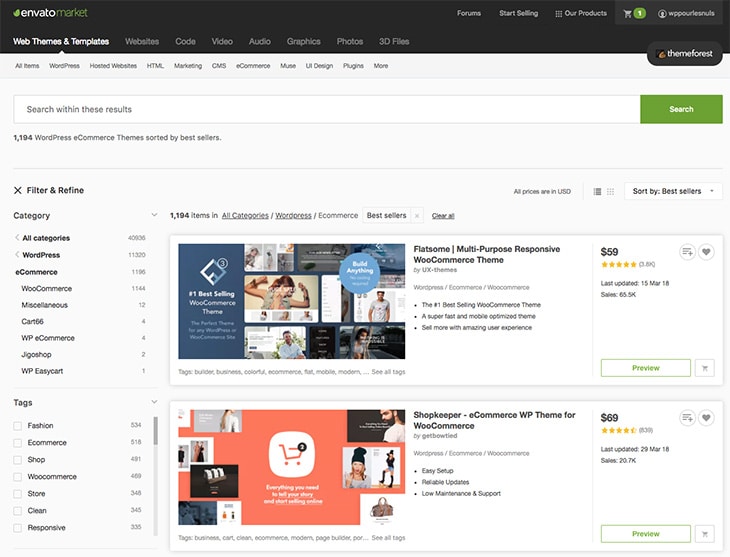Screen dimensions: 730x557
Task: Open the Graphics marketplace tab
Action: click(304, 41)
